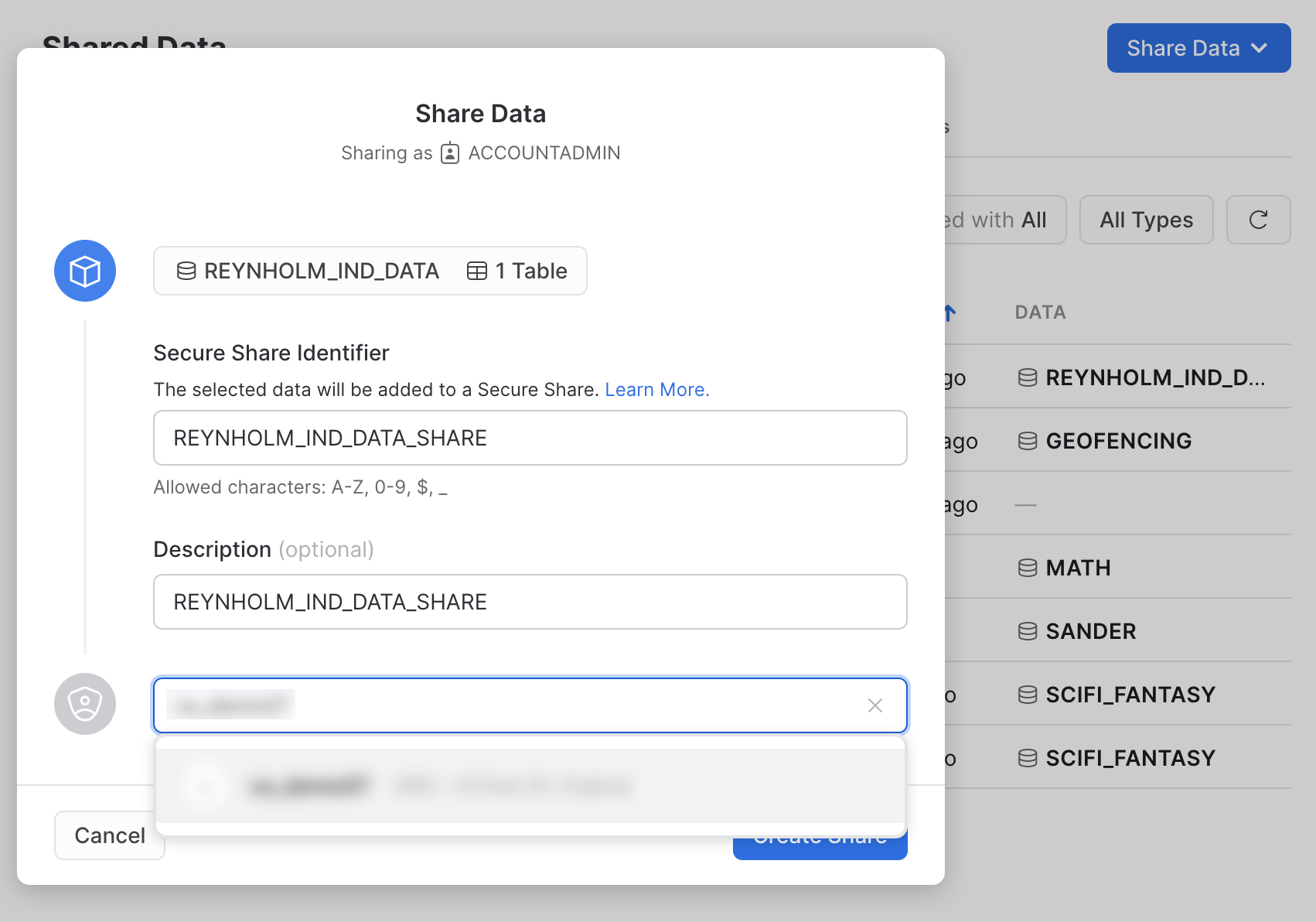Click the refresh icon button

coord(1258,220)
